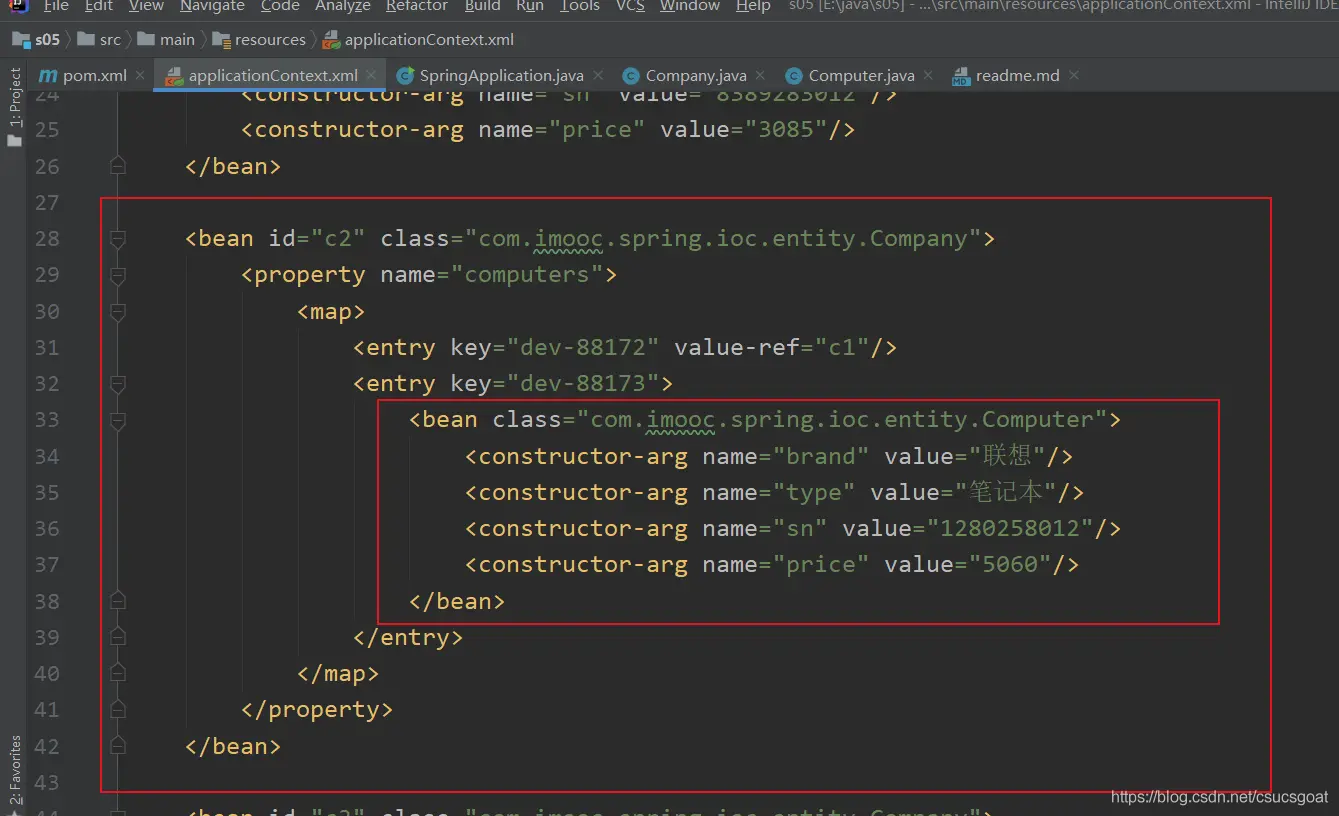Switch to the pom.xml tab
Image resolution: width=1339 pixels, height=816 pixels.
[x=94, y=75]
